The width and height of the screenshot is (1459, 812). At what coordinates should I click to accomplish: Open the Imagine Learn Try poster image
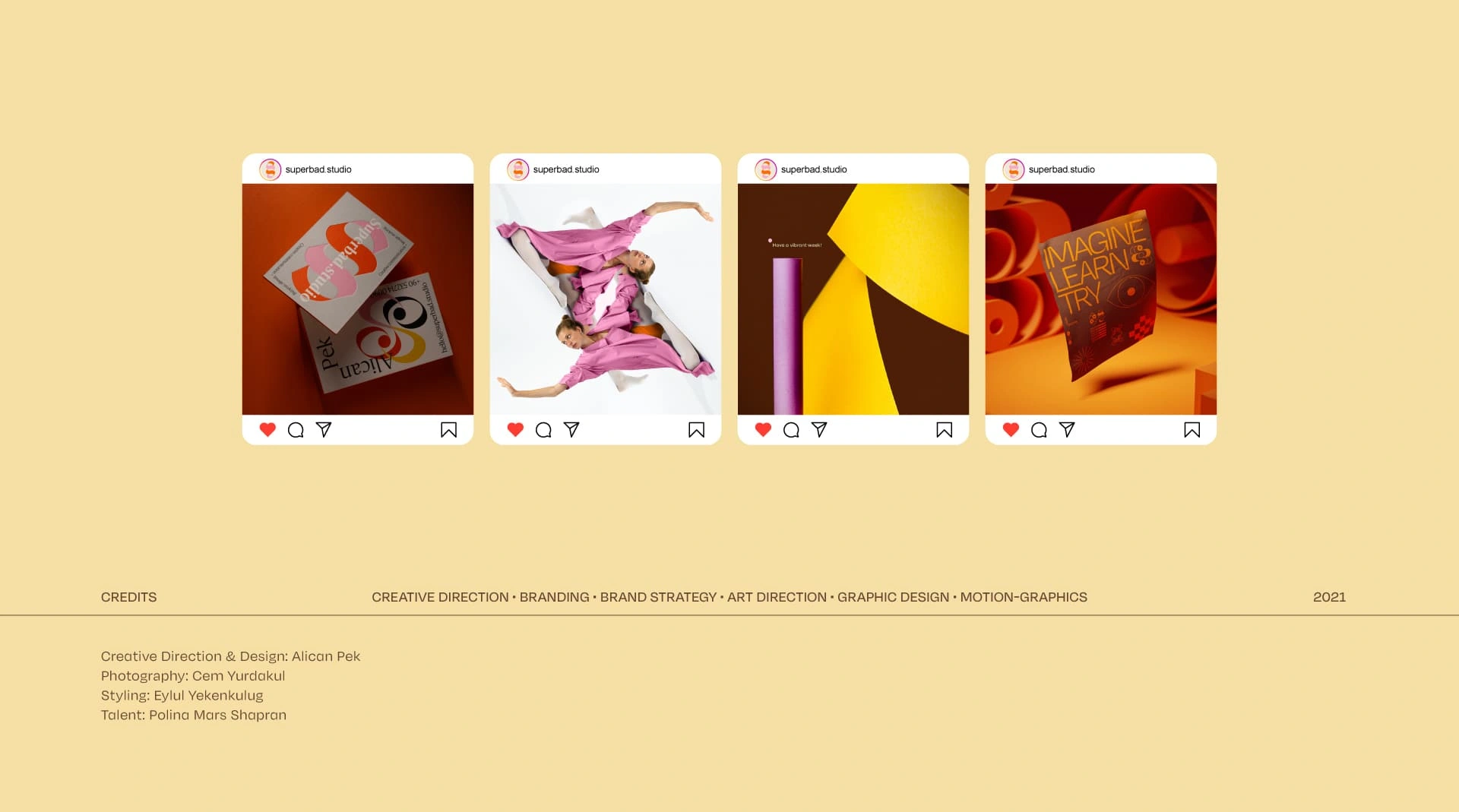click(x=1101, y=299)
